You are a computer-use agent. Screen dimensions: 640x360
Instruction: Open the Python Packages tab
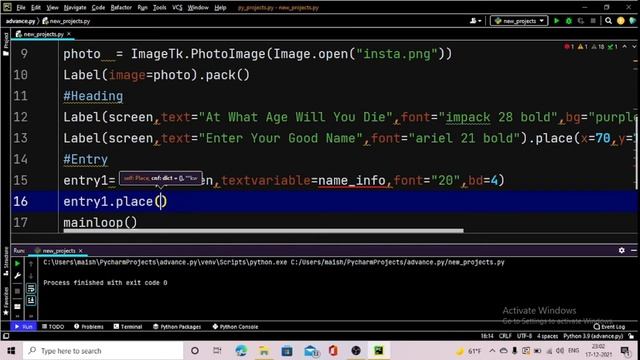coord(177,327)
